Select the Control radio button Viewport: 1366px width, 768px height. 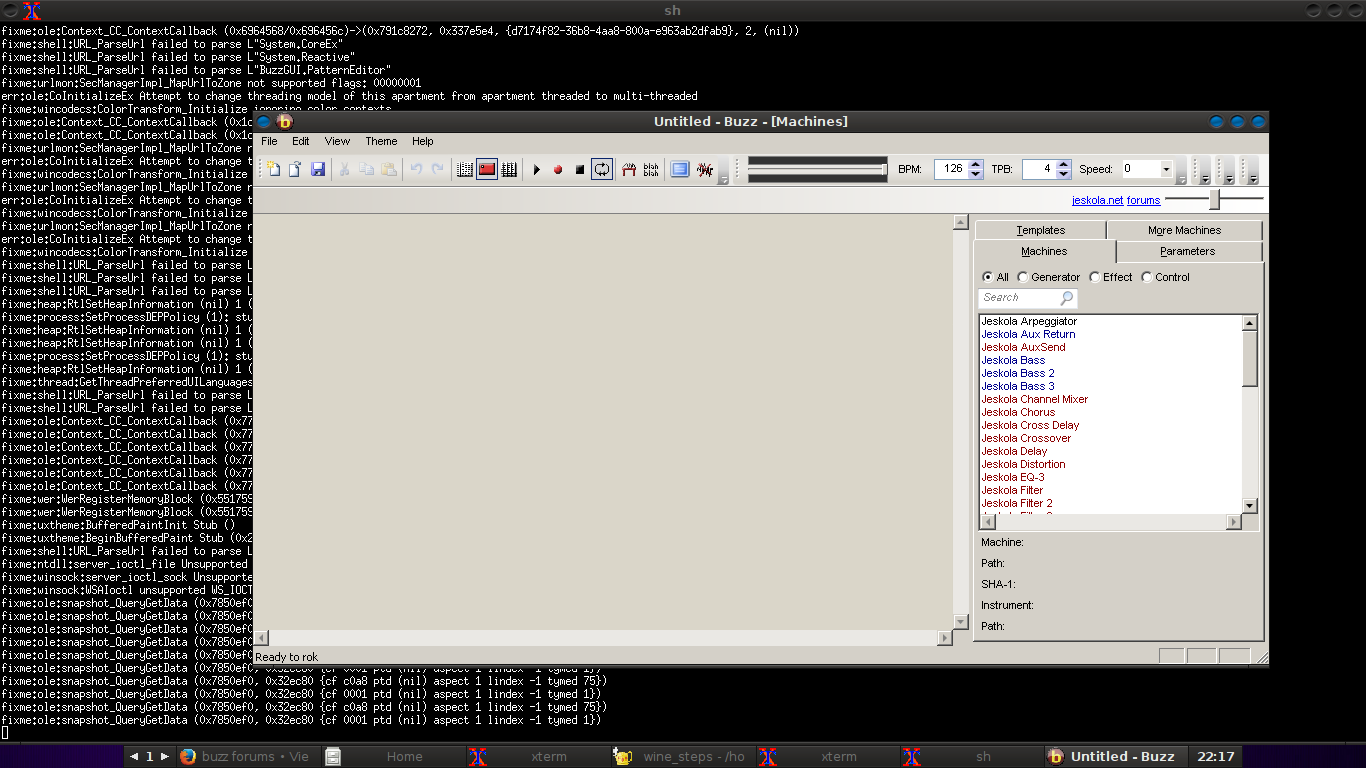[1147, 277]
